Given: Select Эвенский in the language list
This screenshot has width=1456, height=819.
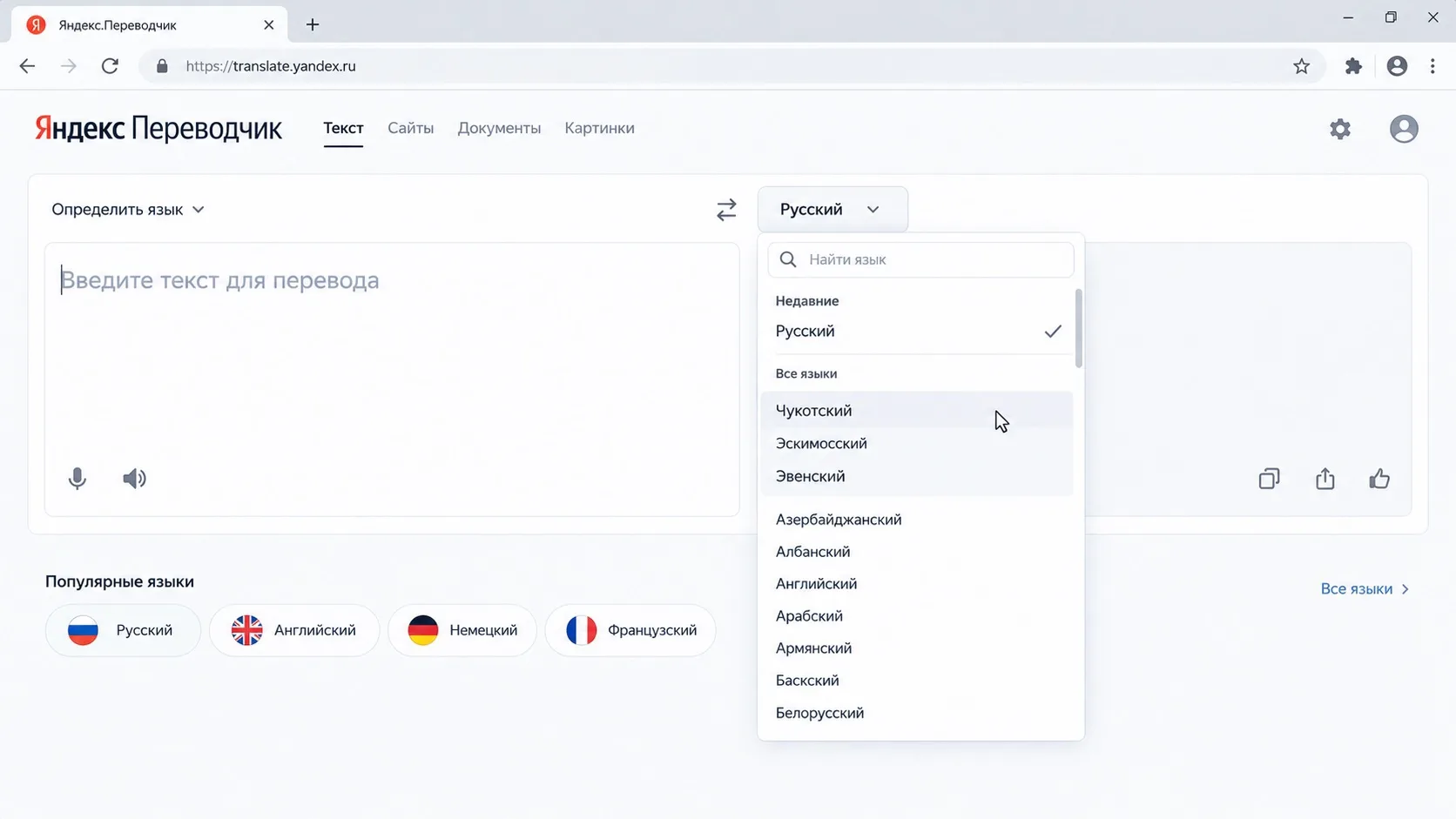Looking at the screenshot, I should tap(917, 477).
